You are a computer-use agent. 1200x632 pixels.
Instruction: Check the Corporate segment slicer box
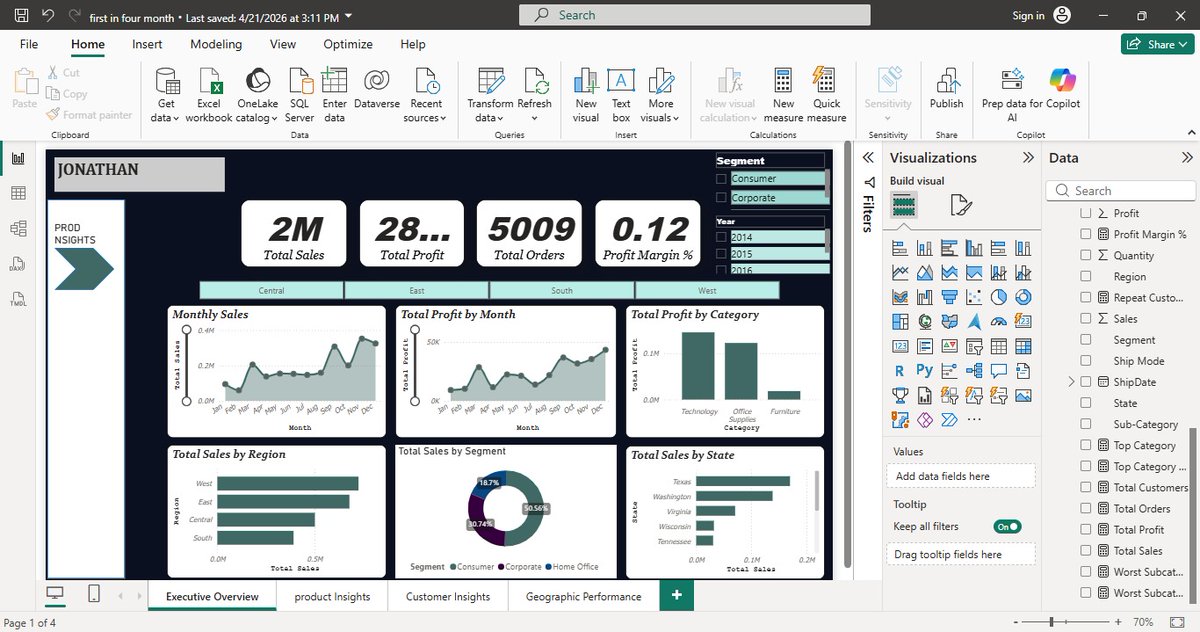[722, 198]
